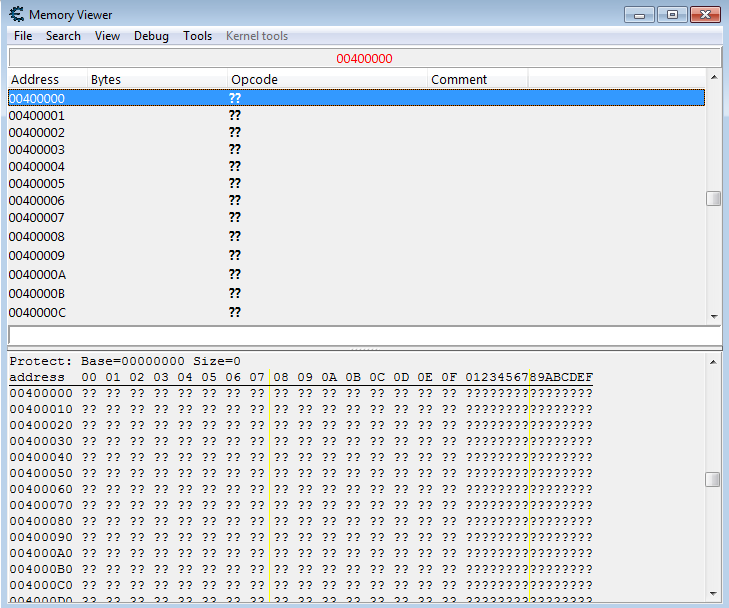Click hex view scrollbar down arrow
Screen dimensions: 729x608
pyautogui.click(x=713, y=593)
